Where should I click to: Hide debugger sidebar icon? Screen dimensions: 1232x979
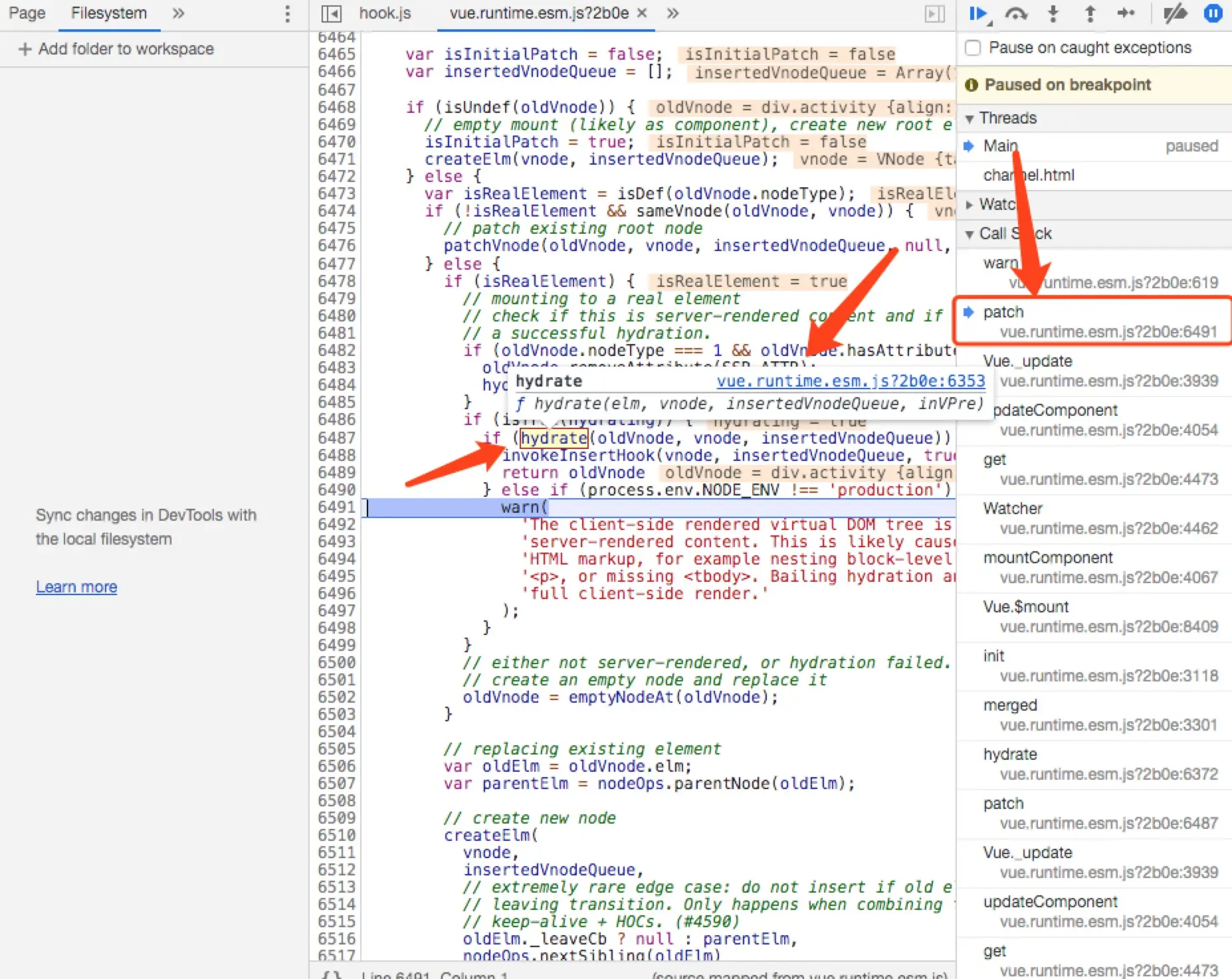(x=934, y=14)
